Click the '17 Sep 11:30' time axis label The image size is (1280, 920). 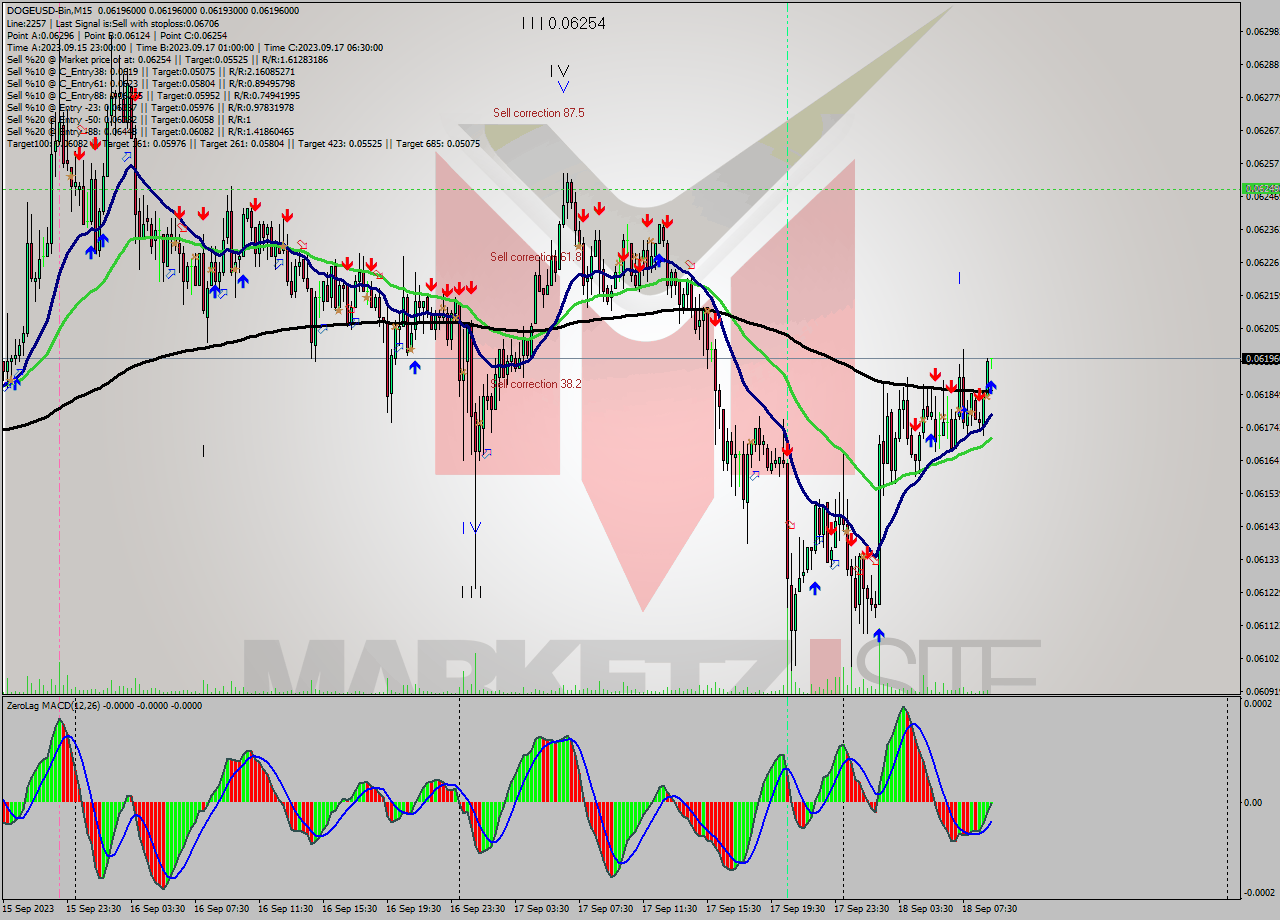pos(670,909)
